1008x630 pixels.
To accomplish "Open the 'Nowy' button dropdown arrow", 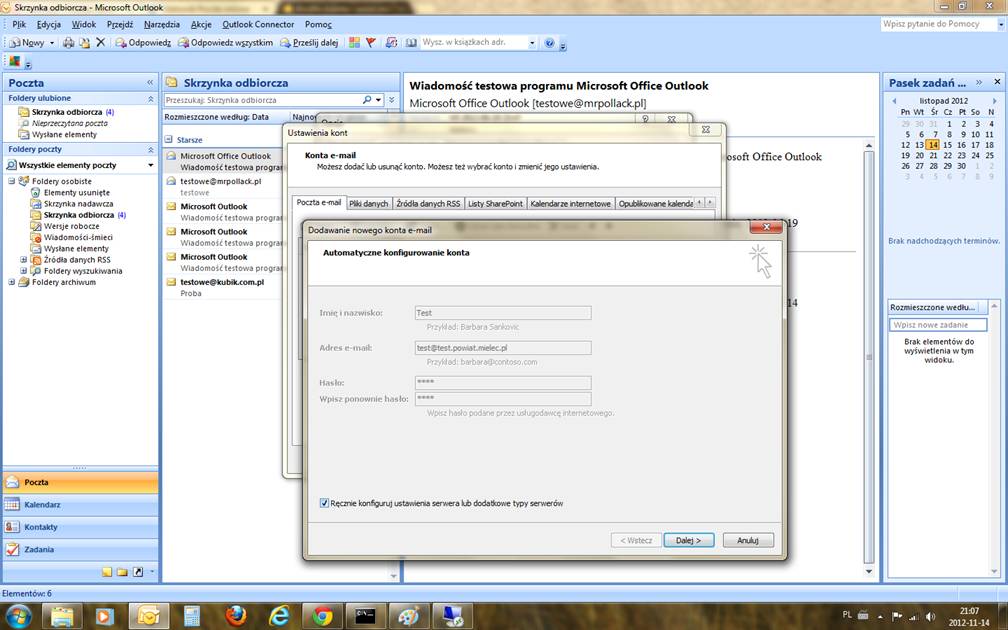I will point(52,43).
